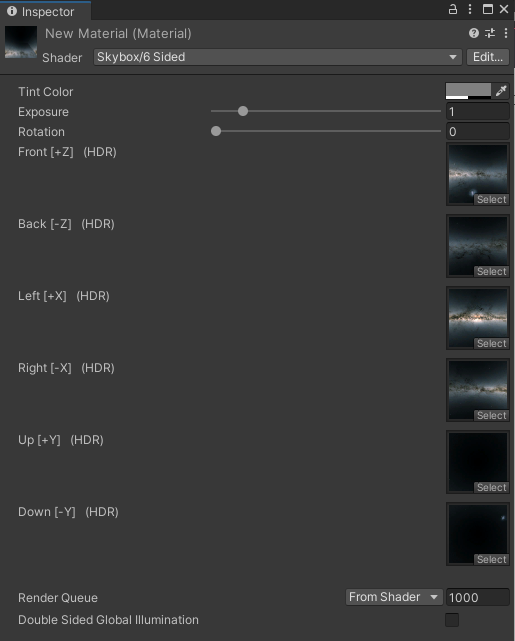The height and width of the screenshot is (641, 515).
Task: Click the Exposure slider handle
Action: coord(243,111)
